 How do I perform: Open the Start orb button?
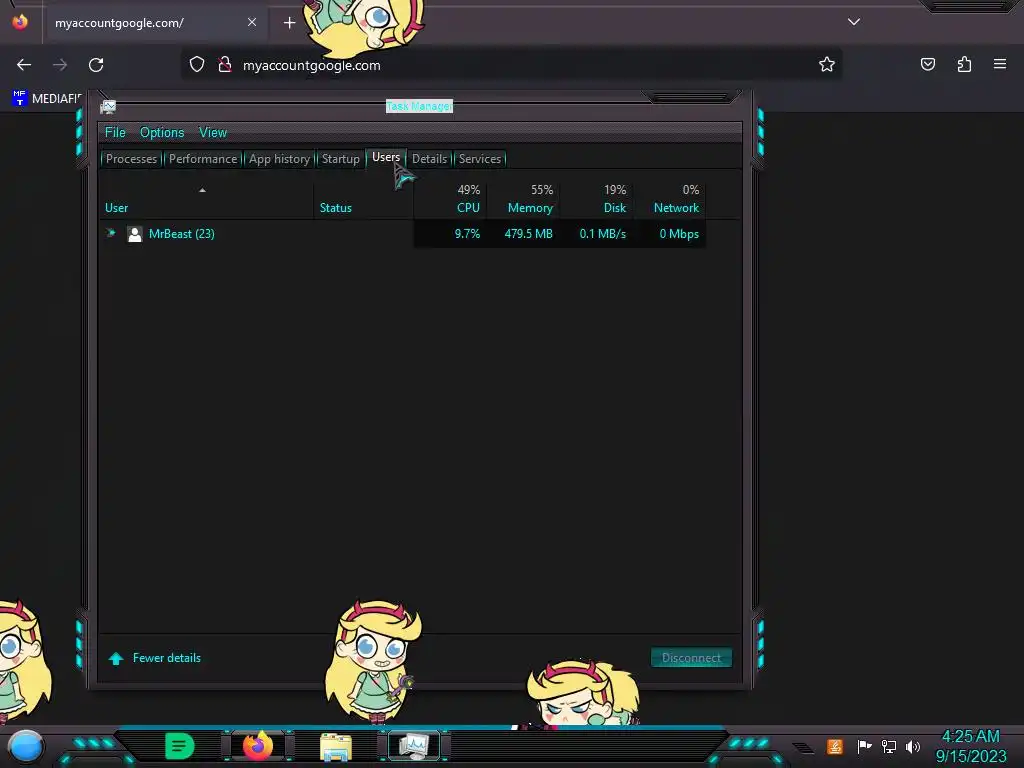tap(25, 746)
